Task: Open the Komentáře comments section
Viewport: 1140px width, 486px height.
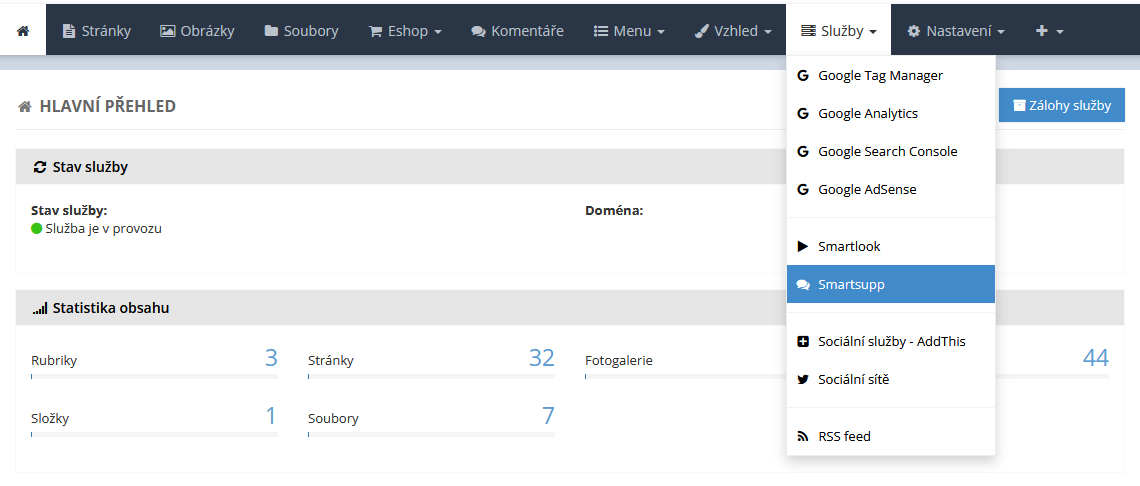Action: 517,31
